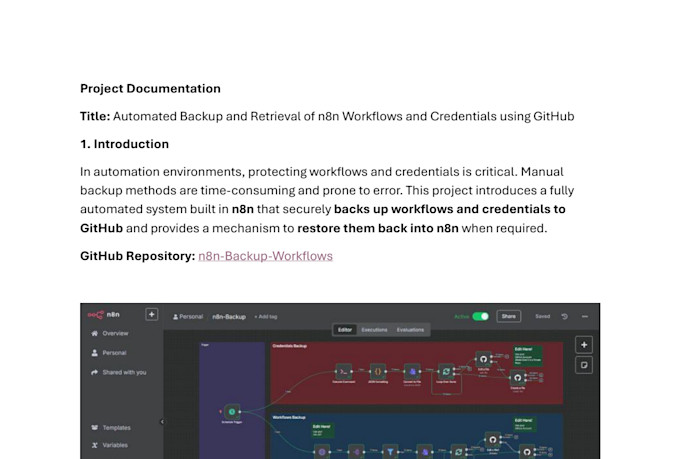Viewport: 680px width, 459px height.
Task: Click the Saved status text
Action: point(543,316)
